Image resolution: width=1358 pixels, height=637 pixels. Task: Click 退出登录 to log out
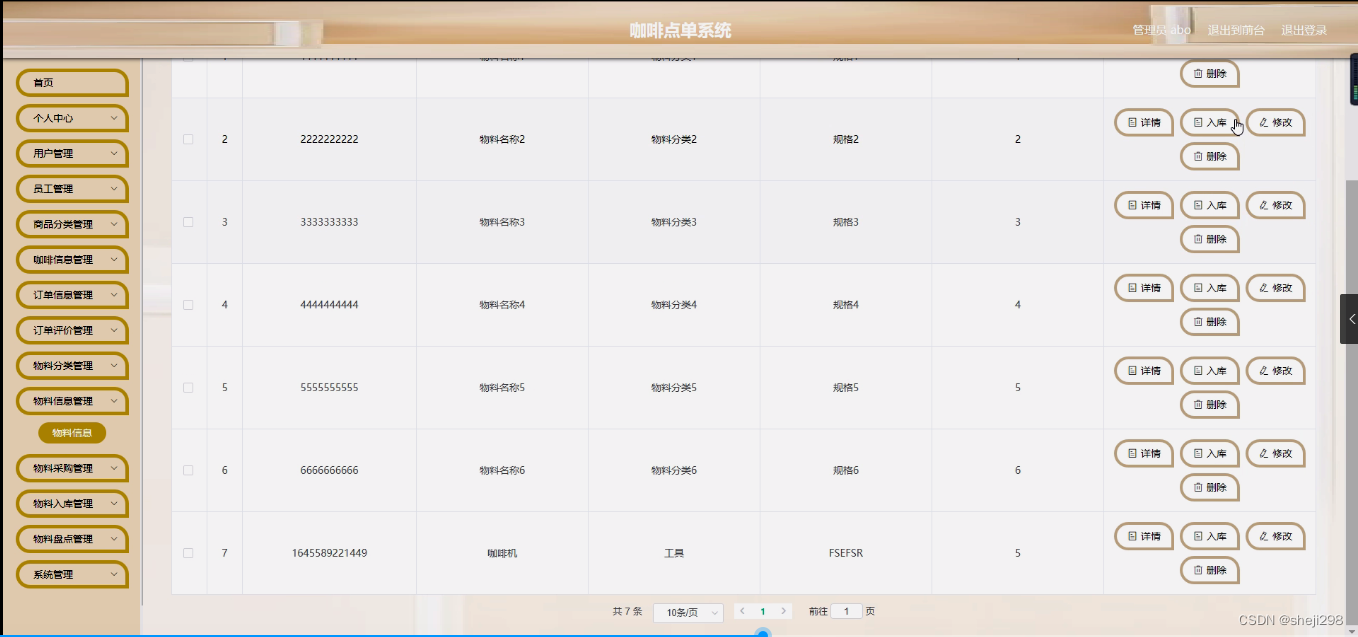point(1302,29)
